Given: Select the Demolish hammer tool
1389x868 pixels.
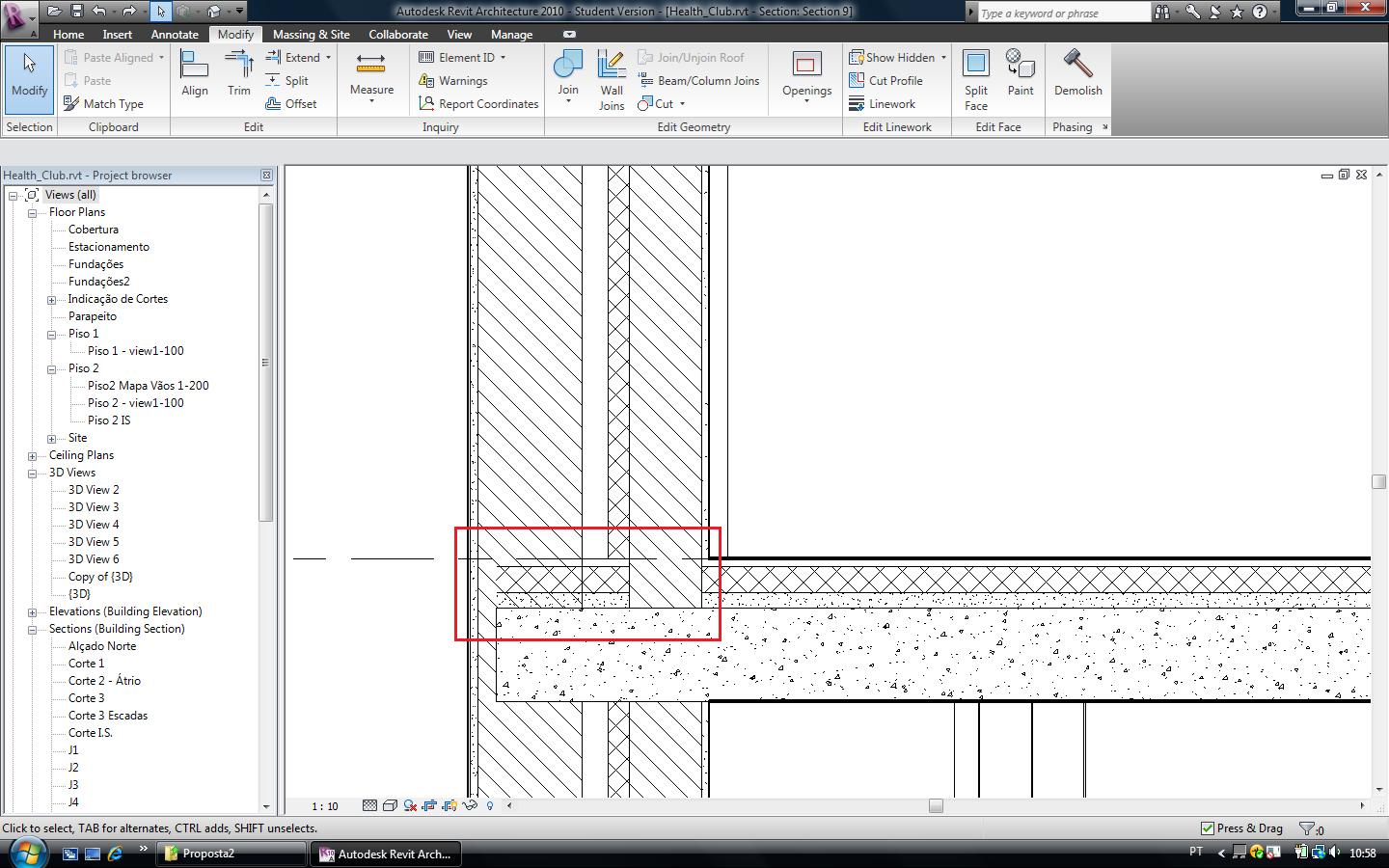Looking at the screenshot, I should (1077, 74).
